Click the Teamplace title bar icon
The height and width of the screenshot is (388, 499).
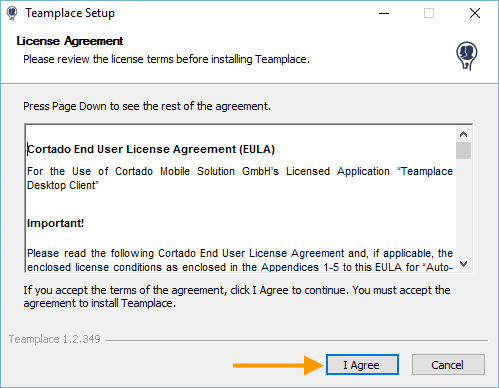(12, 13)
